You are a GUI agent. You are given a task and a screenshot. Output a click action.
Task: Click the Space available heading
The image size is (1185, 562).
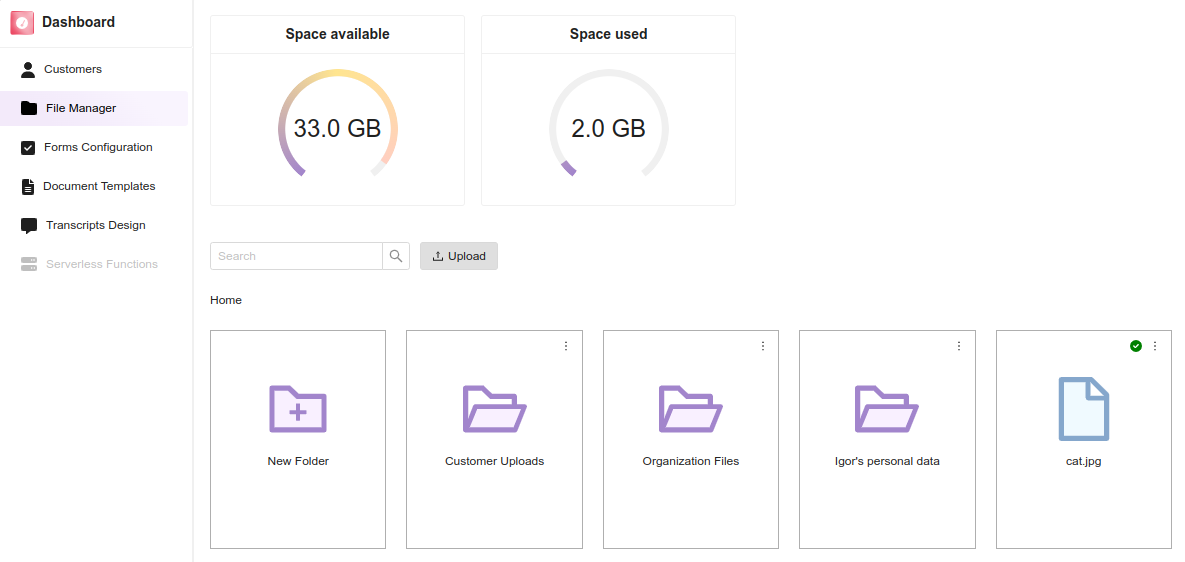[x=337, y=34]
